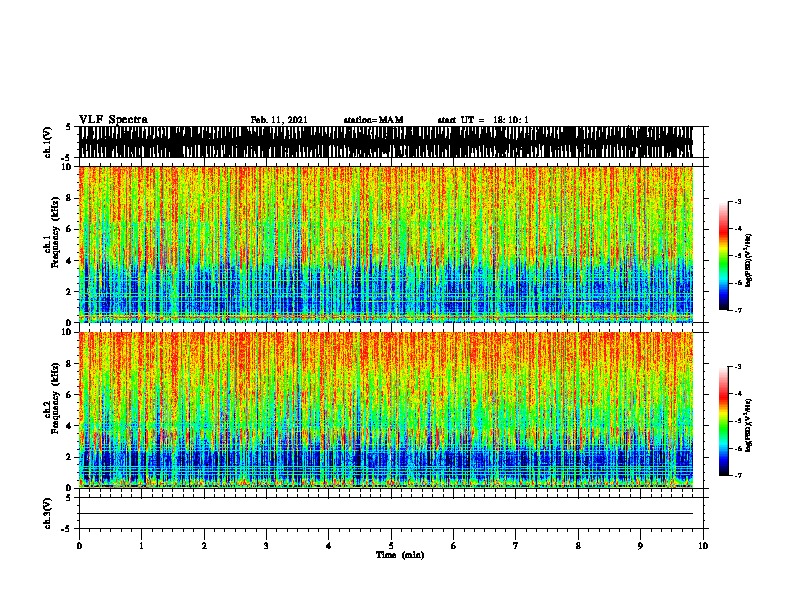Click time axis tick label "8" at the bottom
This screenshot has height=612, width=792.
click(x=578, y=546)
